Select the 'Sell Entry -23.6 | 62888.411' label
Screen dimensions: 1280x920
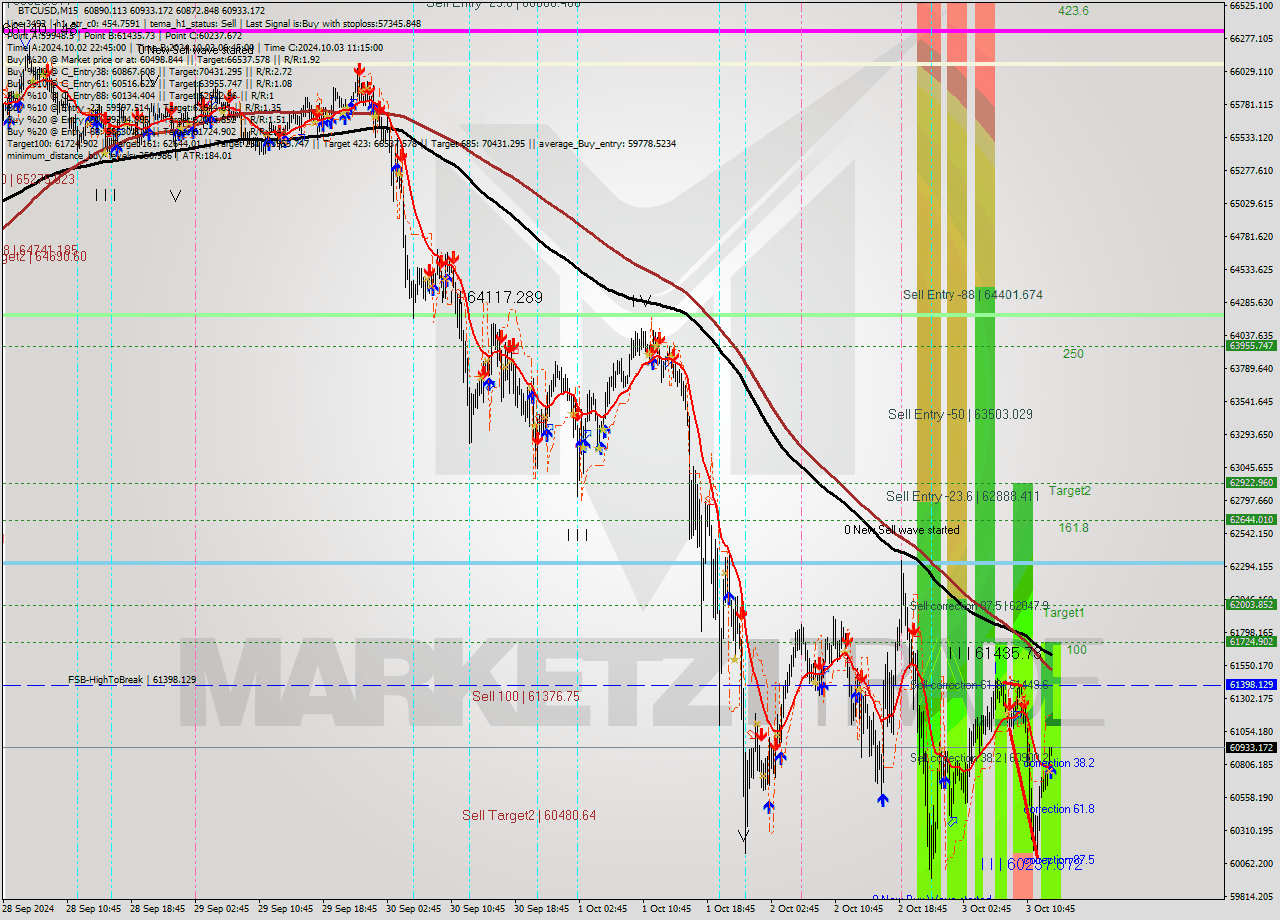(x=963, y=496)
